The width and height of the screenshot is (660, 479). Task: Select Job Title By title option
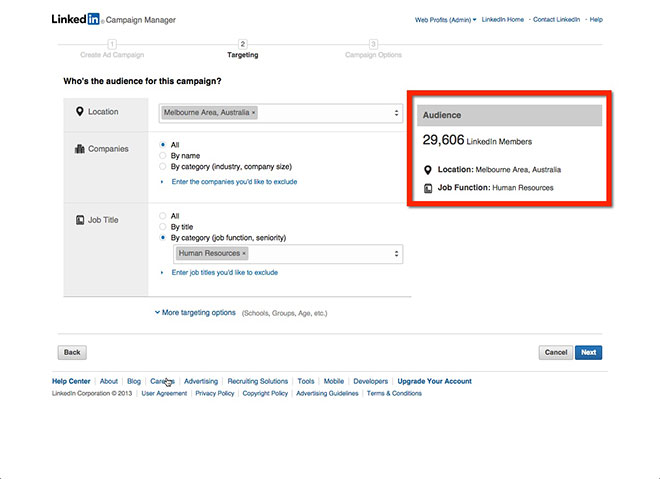click(x=163, y=227)
